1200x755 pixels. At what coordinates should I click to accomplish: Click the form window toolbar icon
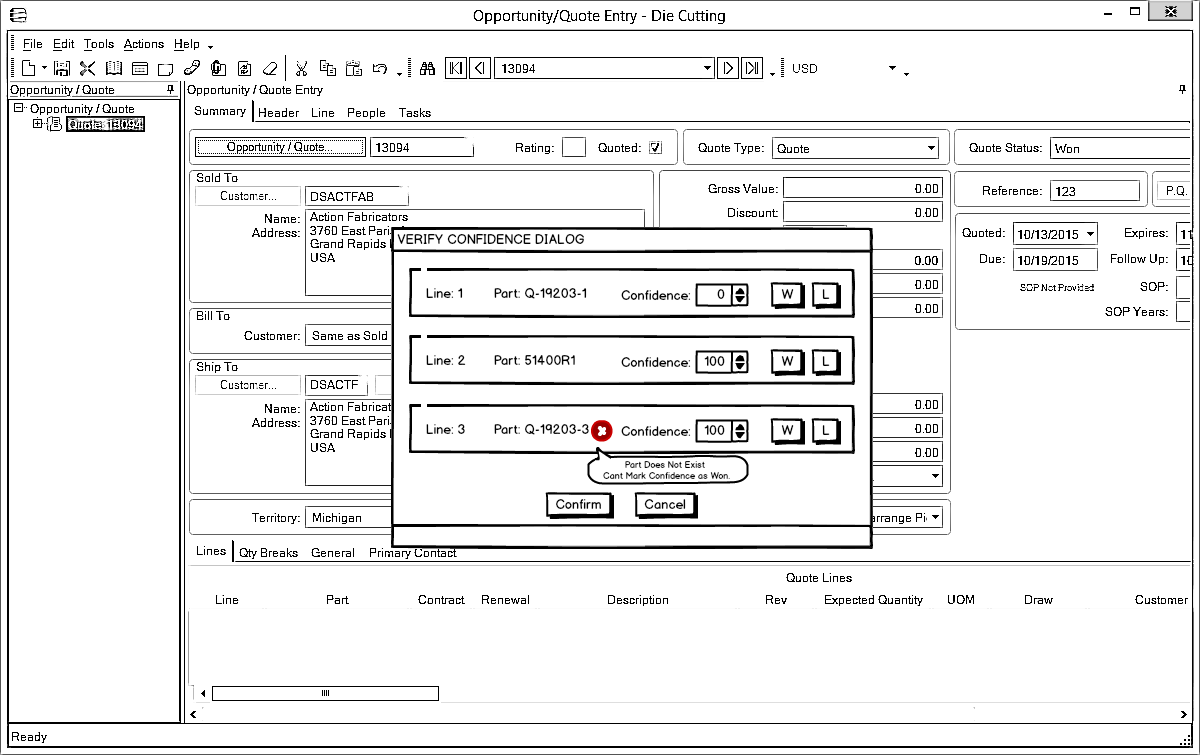point(140,69)
